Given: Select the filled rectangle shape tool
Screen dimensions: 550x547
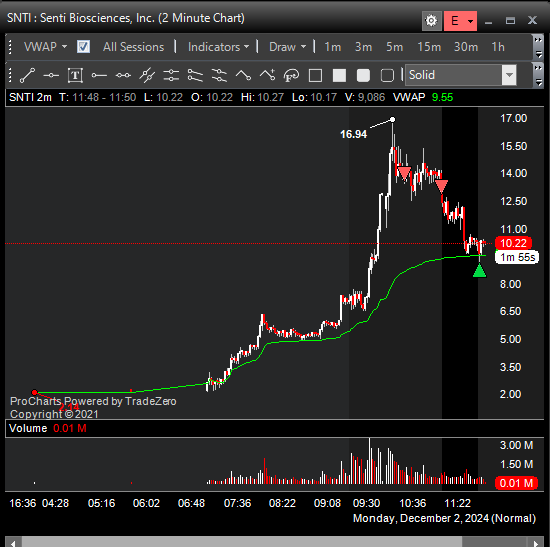Looking at the screenshot, I should [339, 75].
